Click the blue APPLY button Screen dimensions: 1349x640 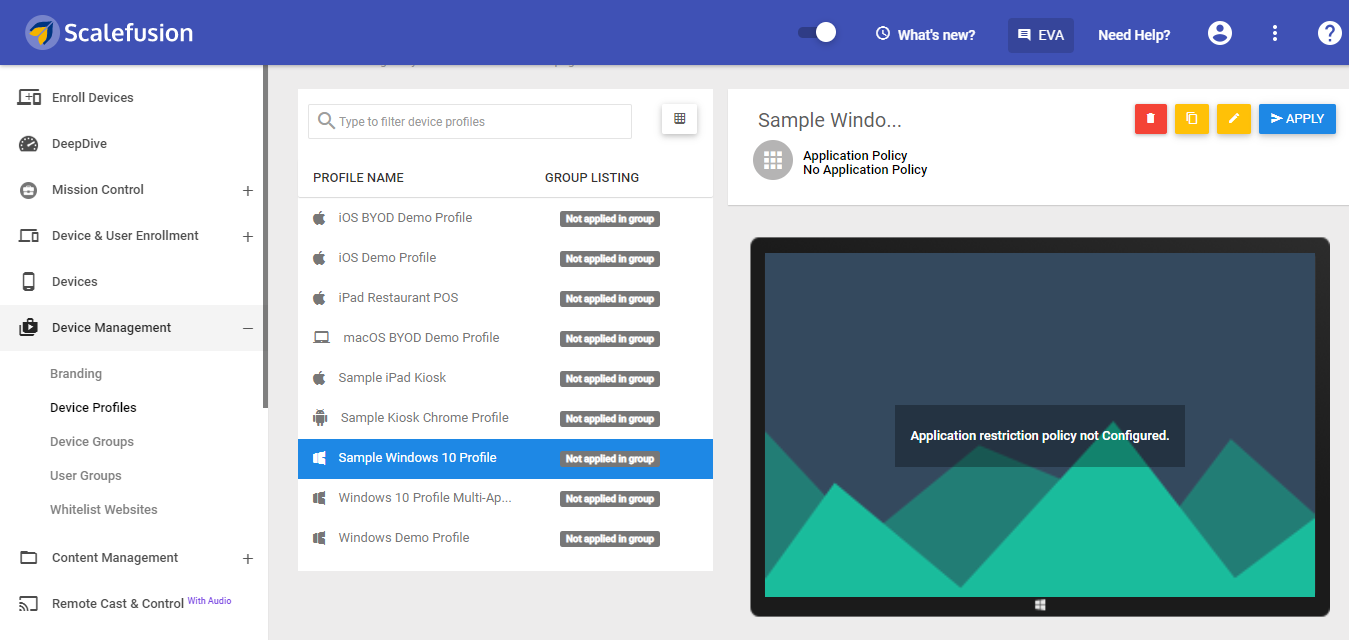coord(1297,118)
